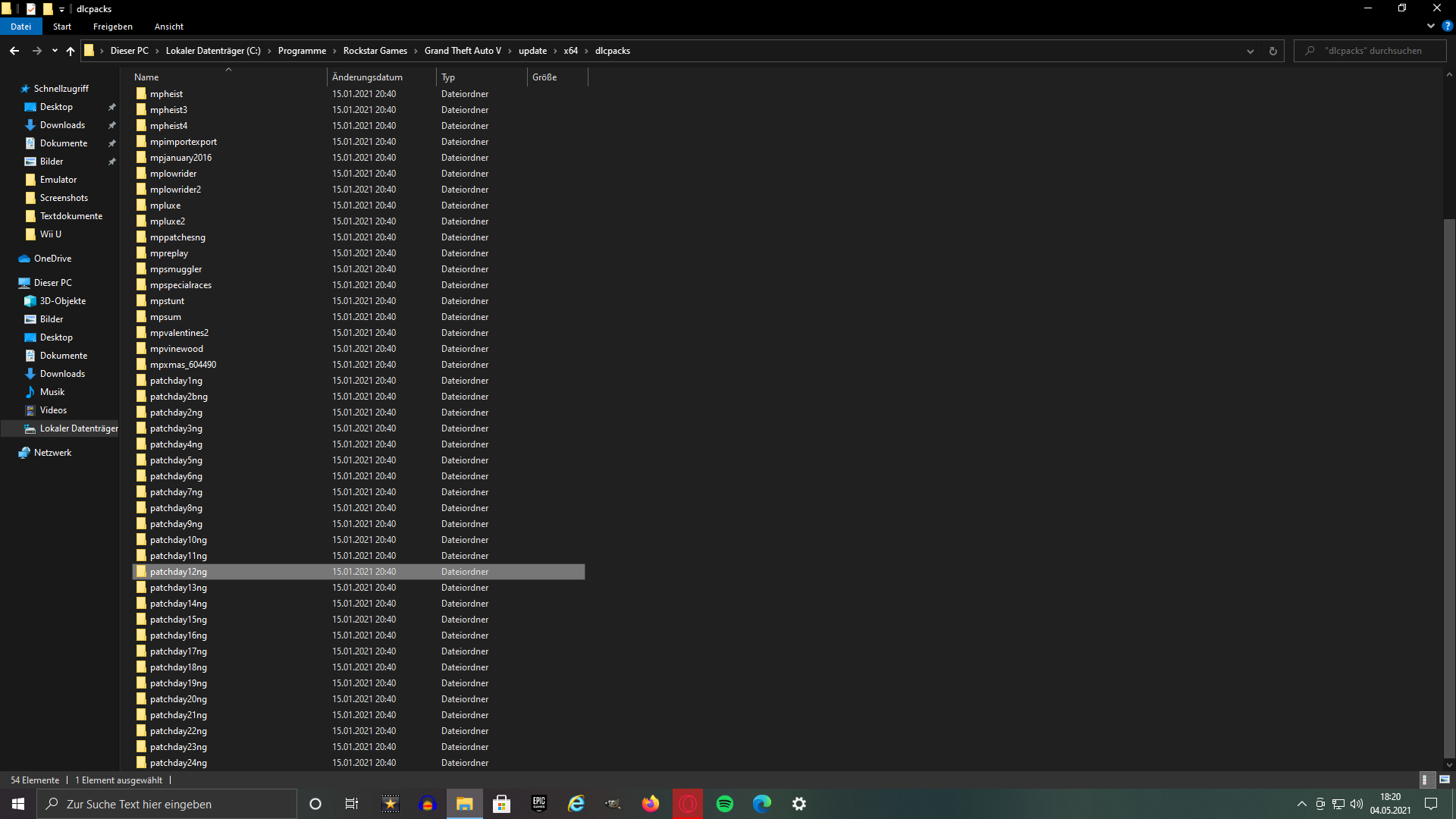Viewport: 1456px width, 819px height.
Task: Navigate to Rockstar Games in breadcrumb
Action: click(375, 51)
